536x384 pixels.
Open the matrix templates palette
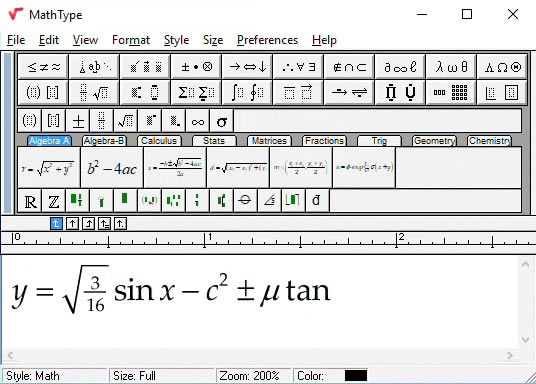click(x=451, y=92)
